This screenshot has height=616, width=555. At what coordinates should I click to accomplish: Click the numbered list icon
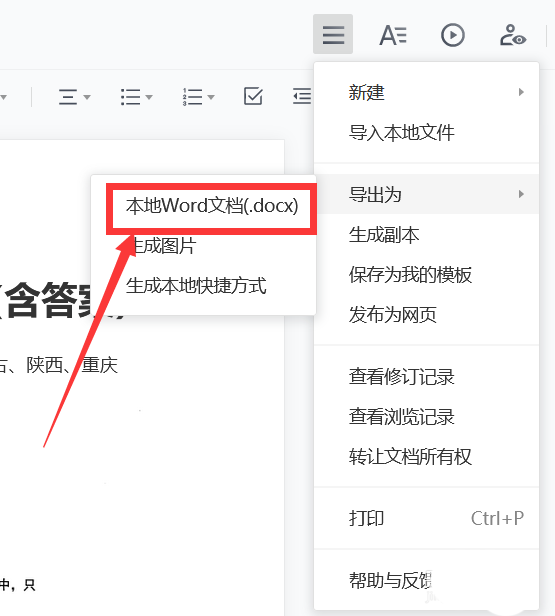point(192,97)
